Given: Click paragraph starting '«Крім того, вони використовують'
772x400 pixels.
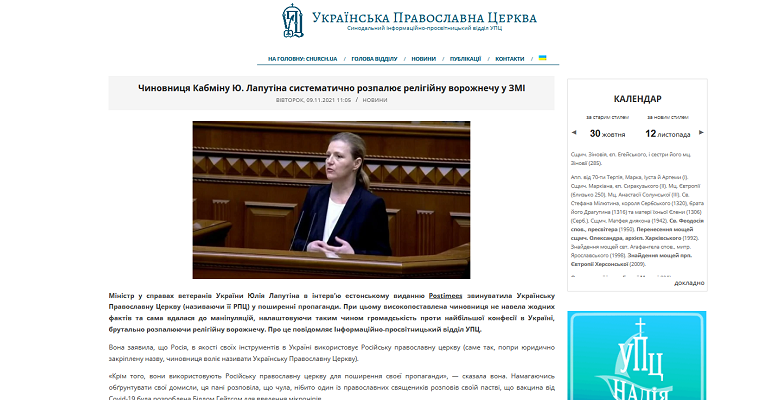Looking at the screenshot, I should click(x=331, y=387).
